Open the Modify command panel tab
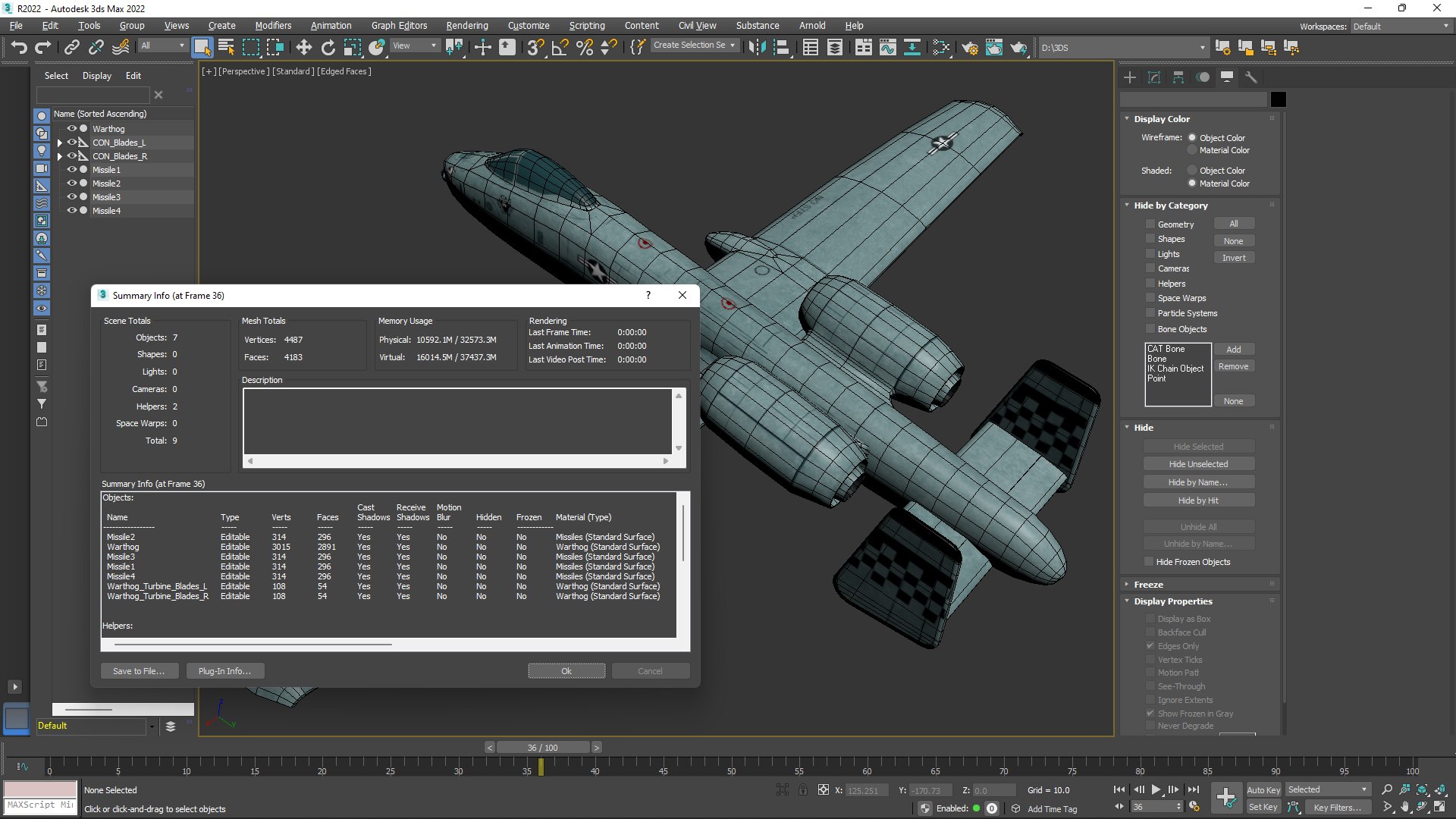This screenshot has width=1456, height=819. [1154, 77]
